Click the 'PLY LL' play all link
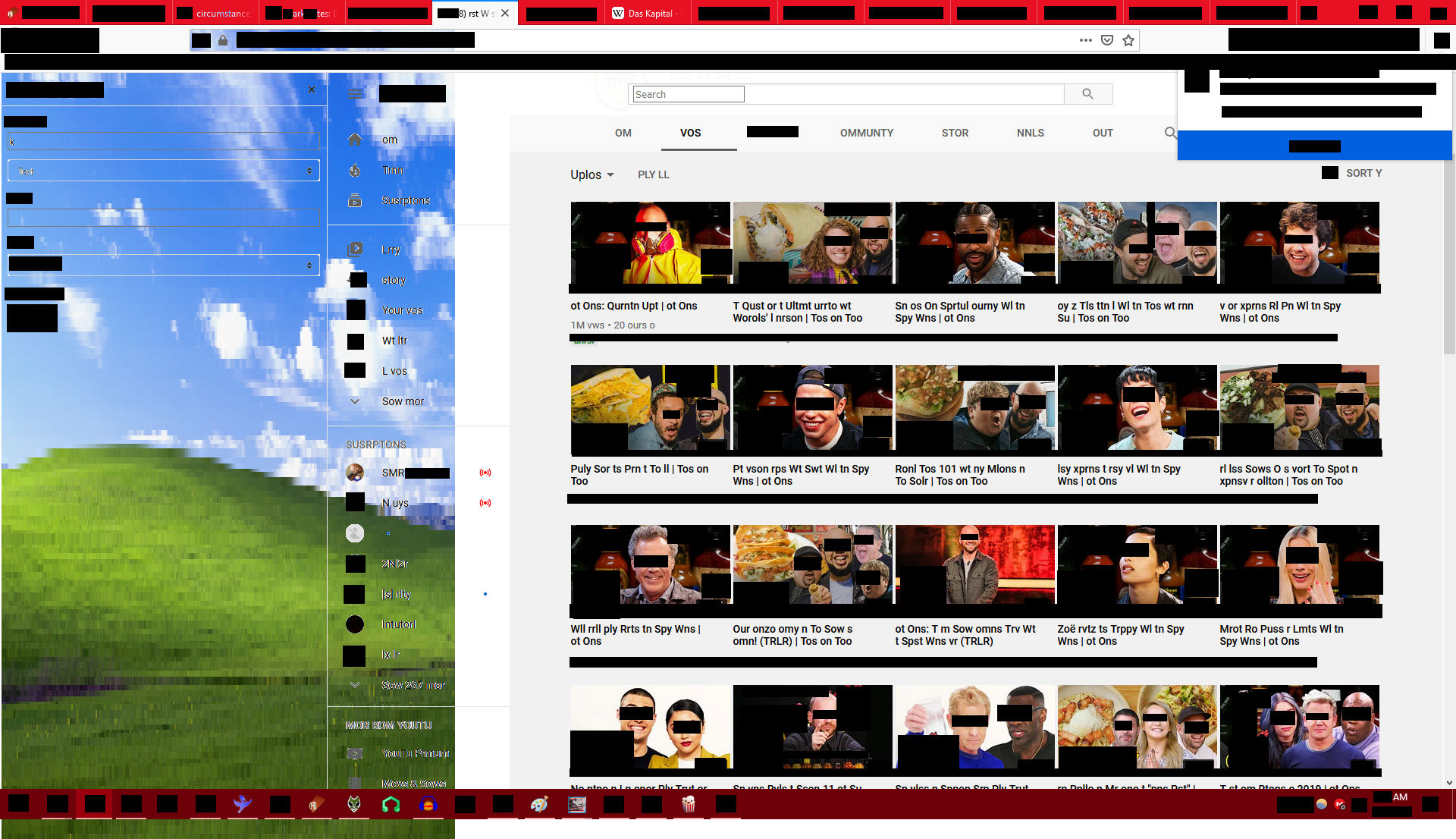1456x839 pixels. (x=654, y=174)
